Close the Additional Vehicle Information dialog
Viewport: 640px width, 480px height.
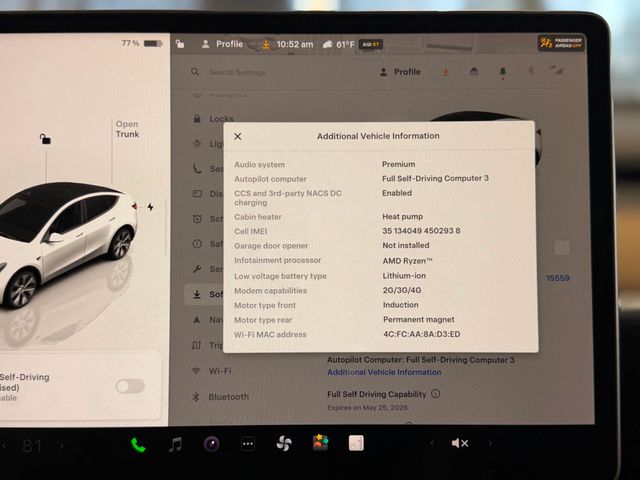238,136
